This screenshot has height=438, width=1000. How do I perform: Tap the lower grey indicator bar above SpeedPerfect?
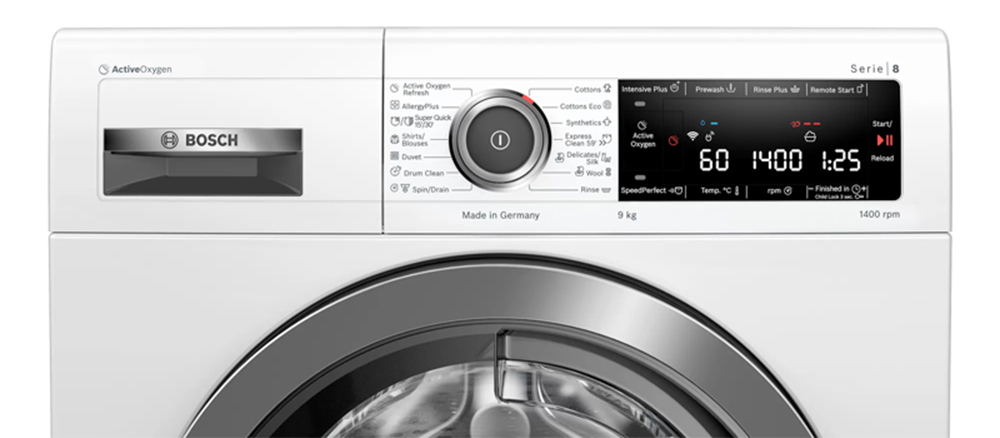pos(640,177)
